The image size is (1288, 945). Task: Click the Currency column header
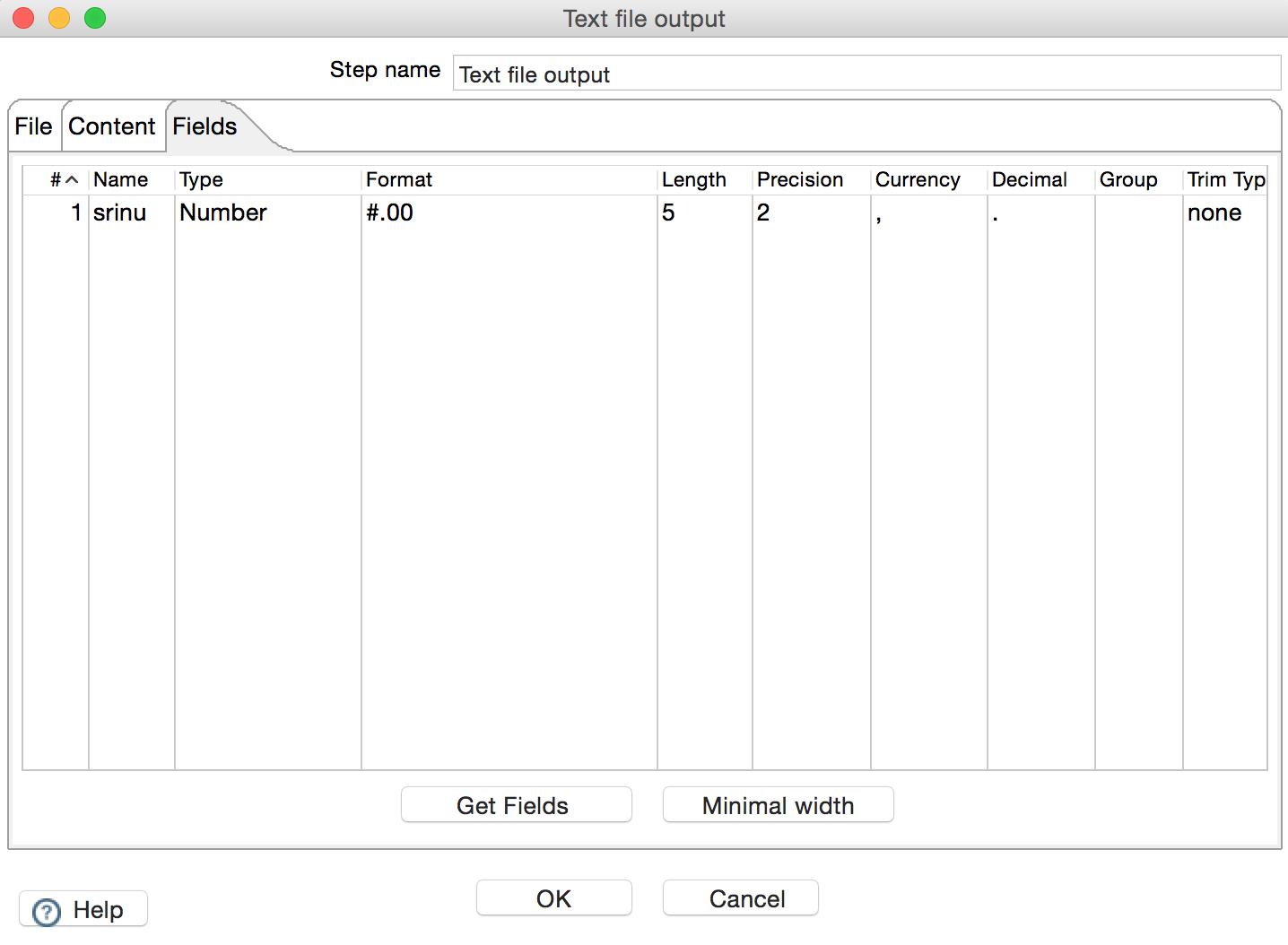(918, 180)
